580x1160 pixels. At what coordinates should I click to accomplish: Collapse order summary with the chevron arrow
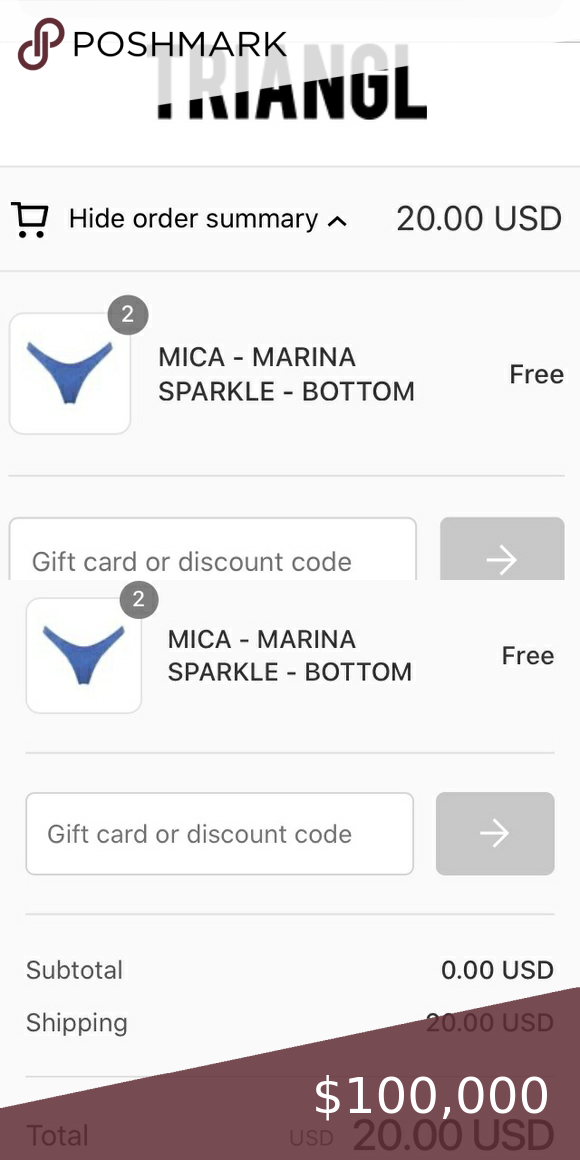point(337,220)
